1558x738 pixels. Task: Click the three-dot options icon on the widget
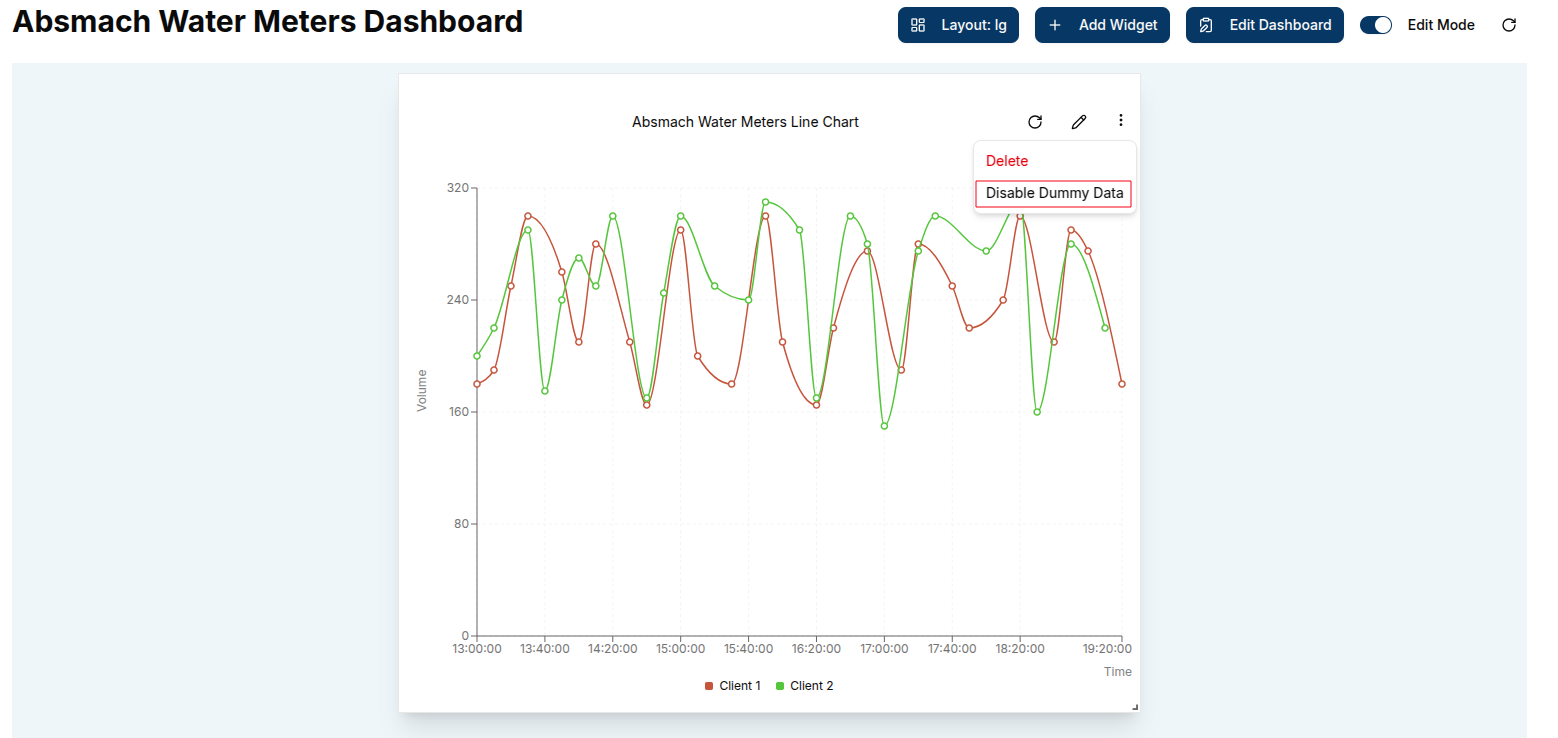coord(1120,121)
